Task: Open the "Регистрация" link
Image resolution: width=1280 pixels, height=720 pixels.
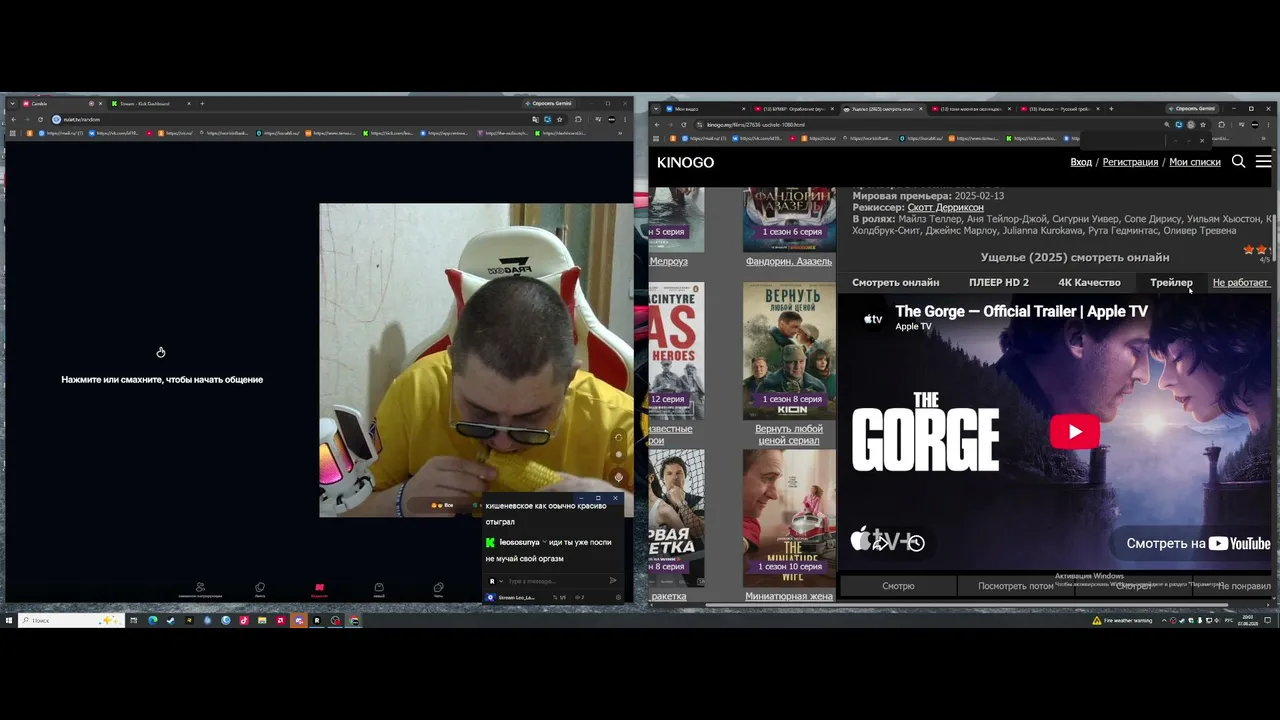Action: [1130, 162]
